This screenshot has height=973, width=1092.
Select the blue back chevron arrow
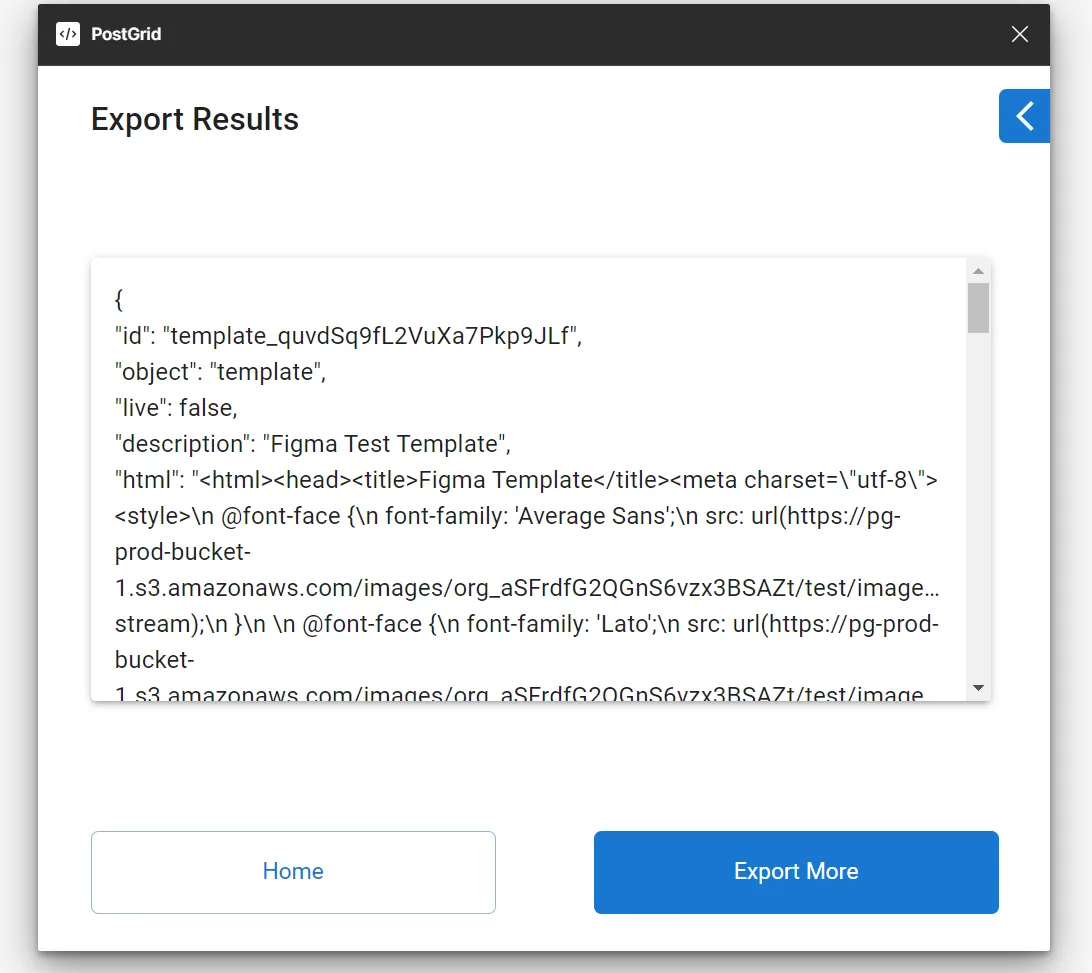click(1023, 115)
